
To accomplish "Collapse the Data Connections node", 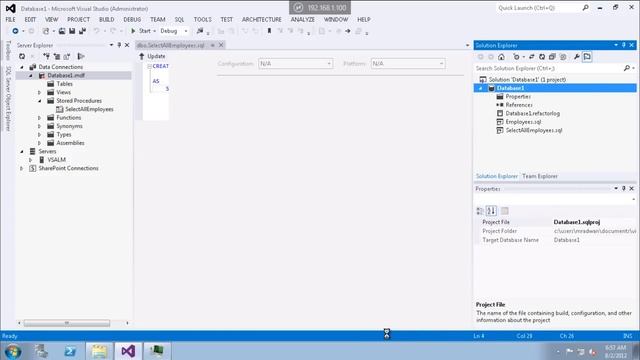I will point(22,67).
